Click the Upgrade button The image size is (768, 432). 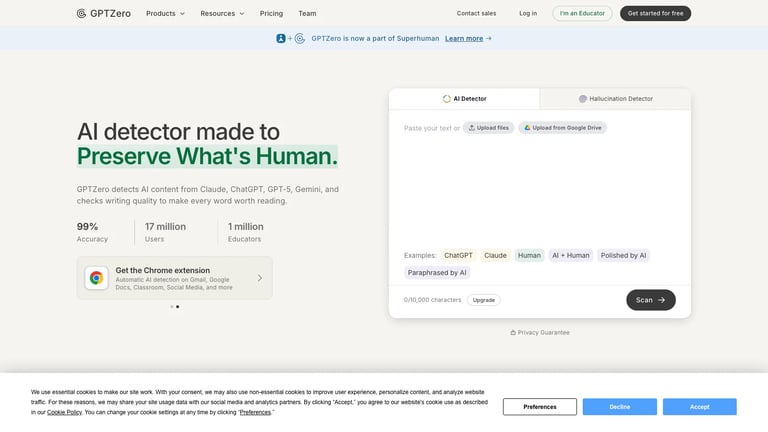483,300
